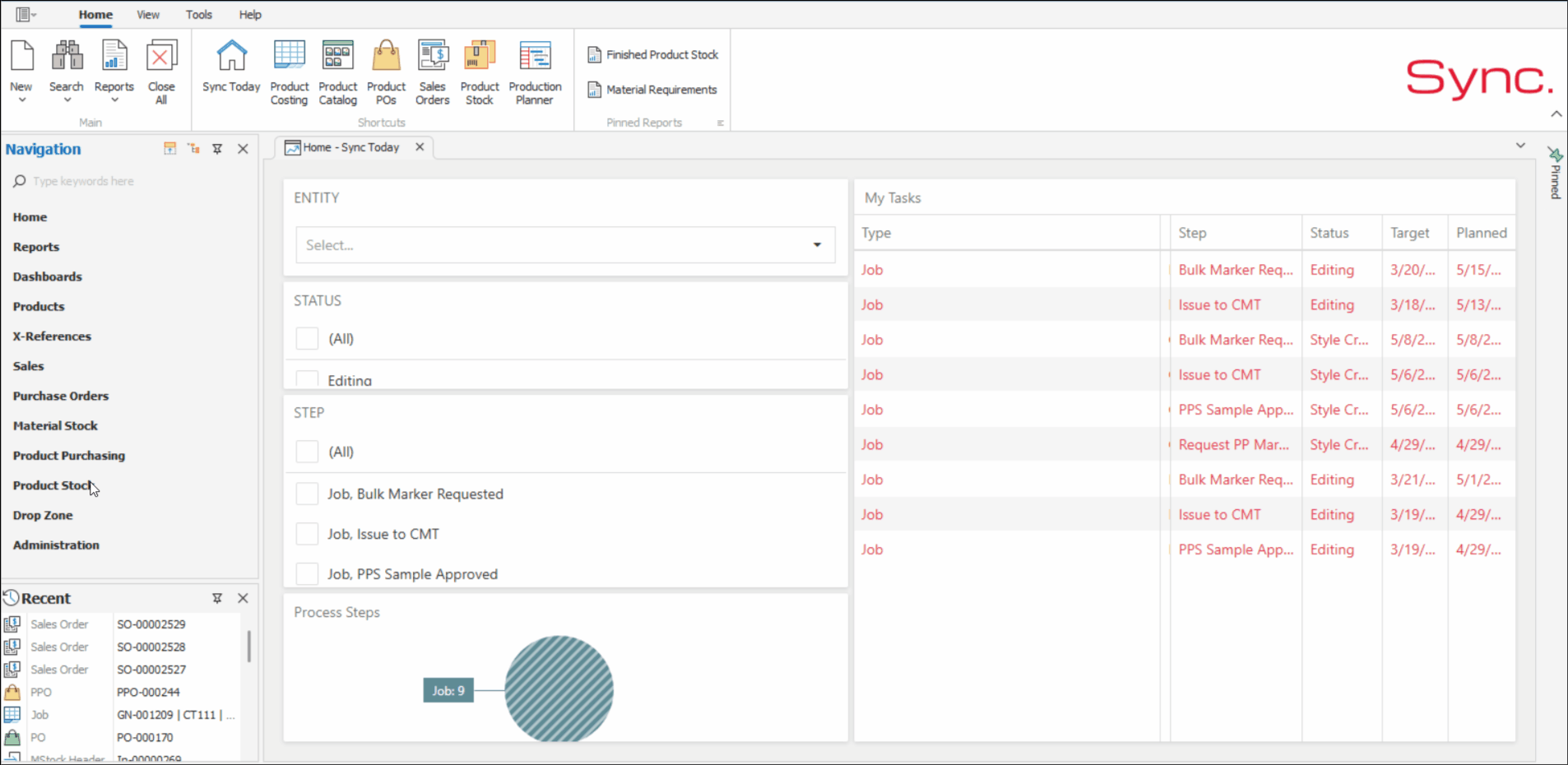
Task: Open the ENTITY Select dropdown
Action: [x=565, y=245]
